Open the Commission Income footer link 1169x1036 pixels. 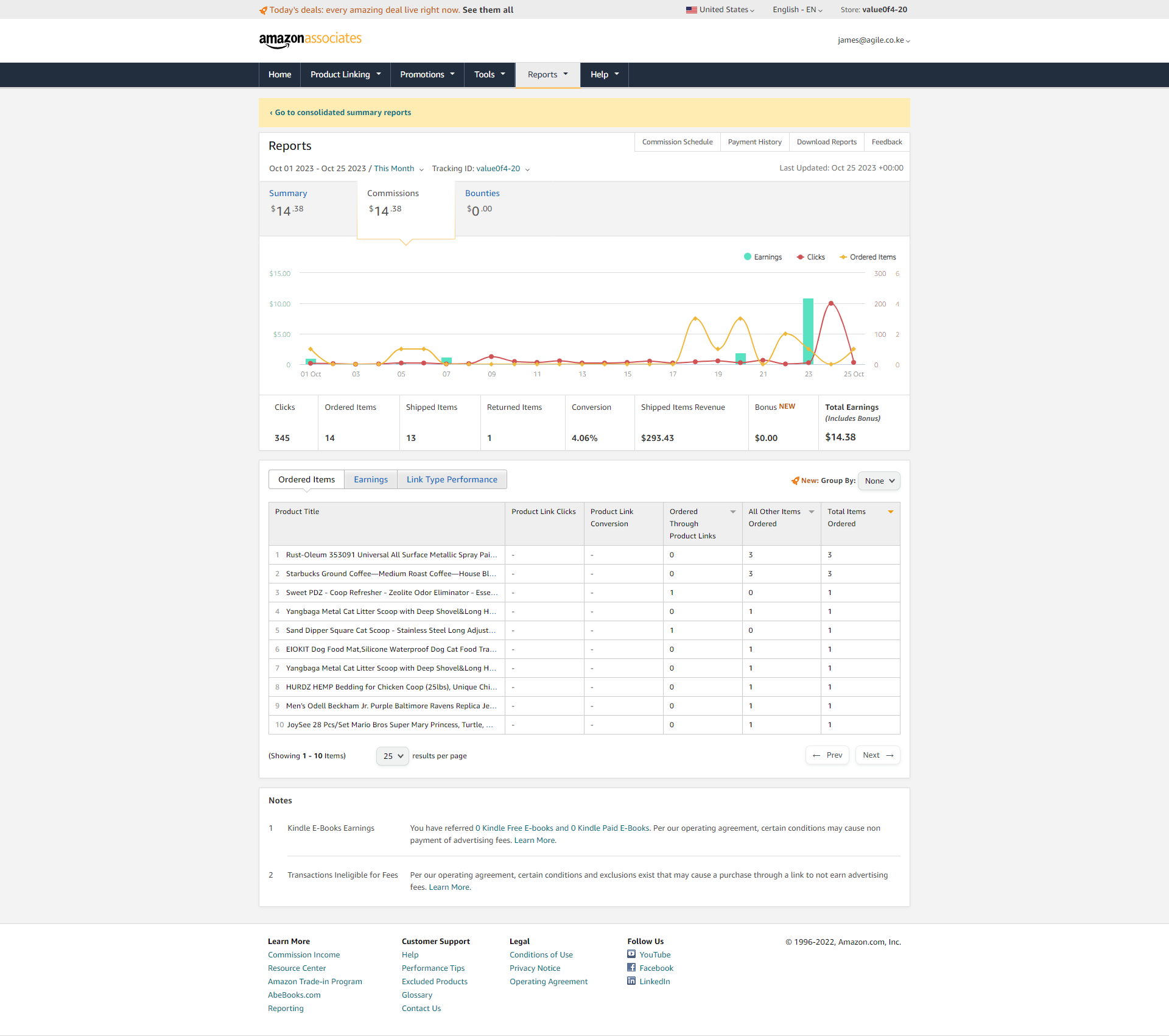(x=304, y=955)
